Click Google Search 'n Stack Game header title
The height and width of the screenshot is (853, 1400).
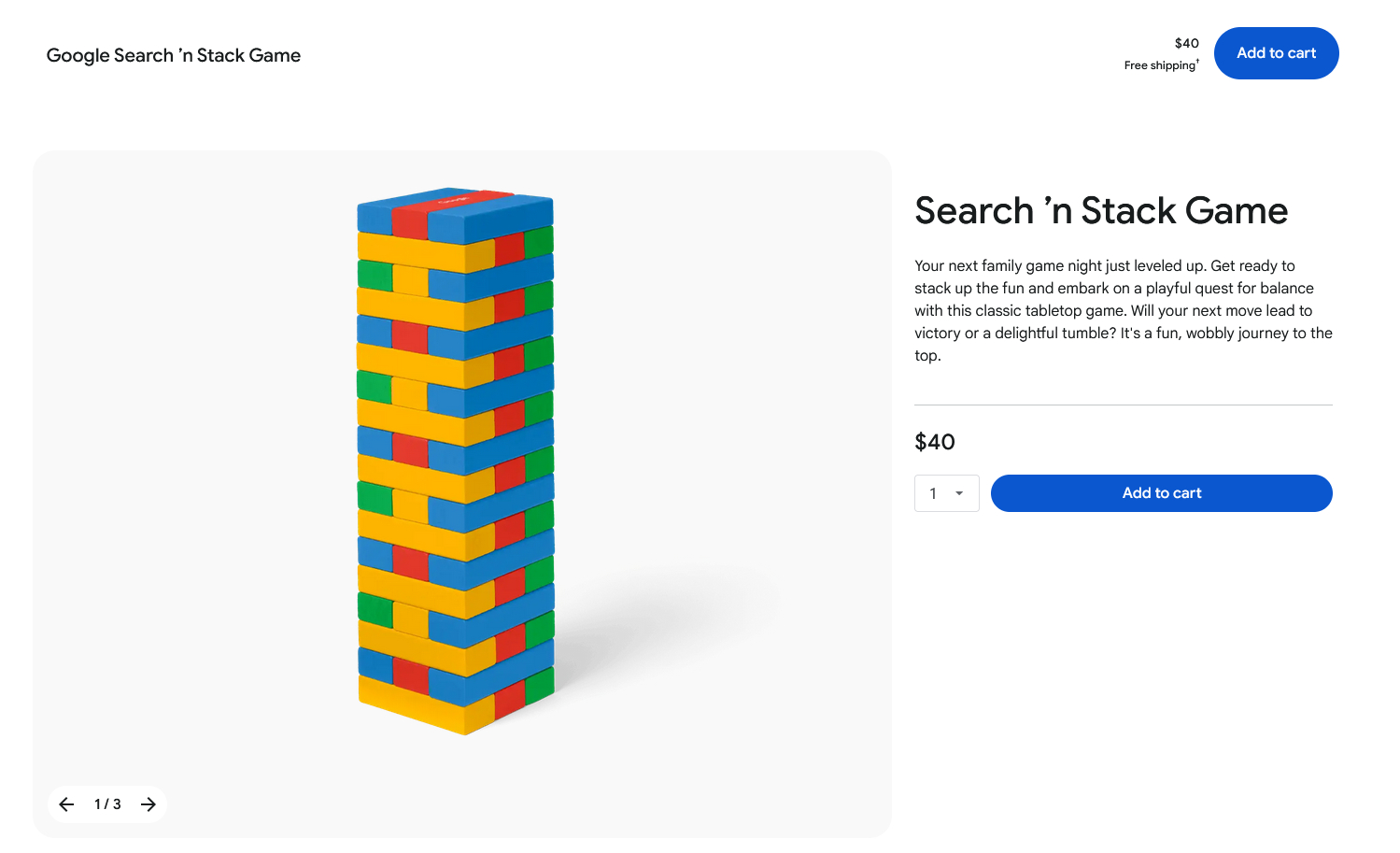click(174, 55)
